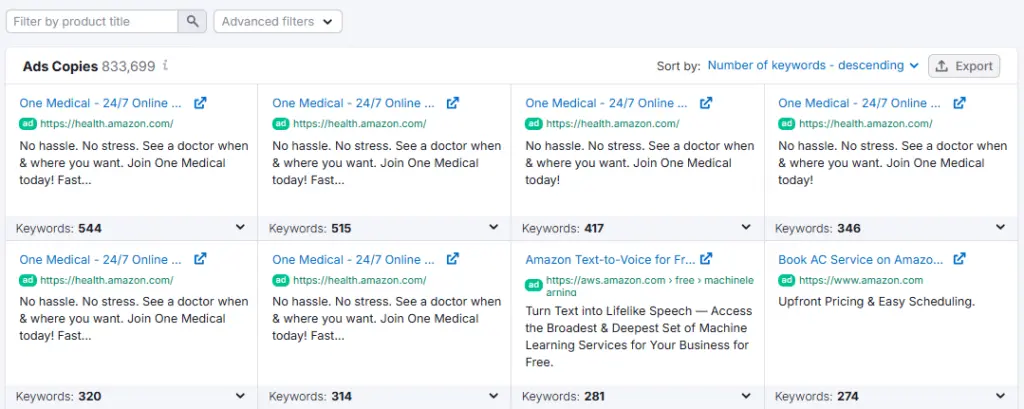Open Amazon Text-to-Voice ad title link
Viewport: 1024px width, 409px height.
point(610,259)
